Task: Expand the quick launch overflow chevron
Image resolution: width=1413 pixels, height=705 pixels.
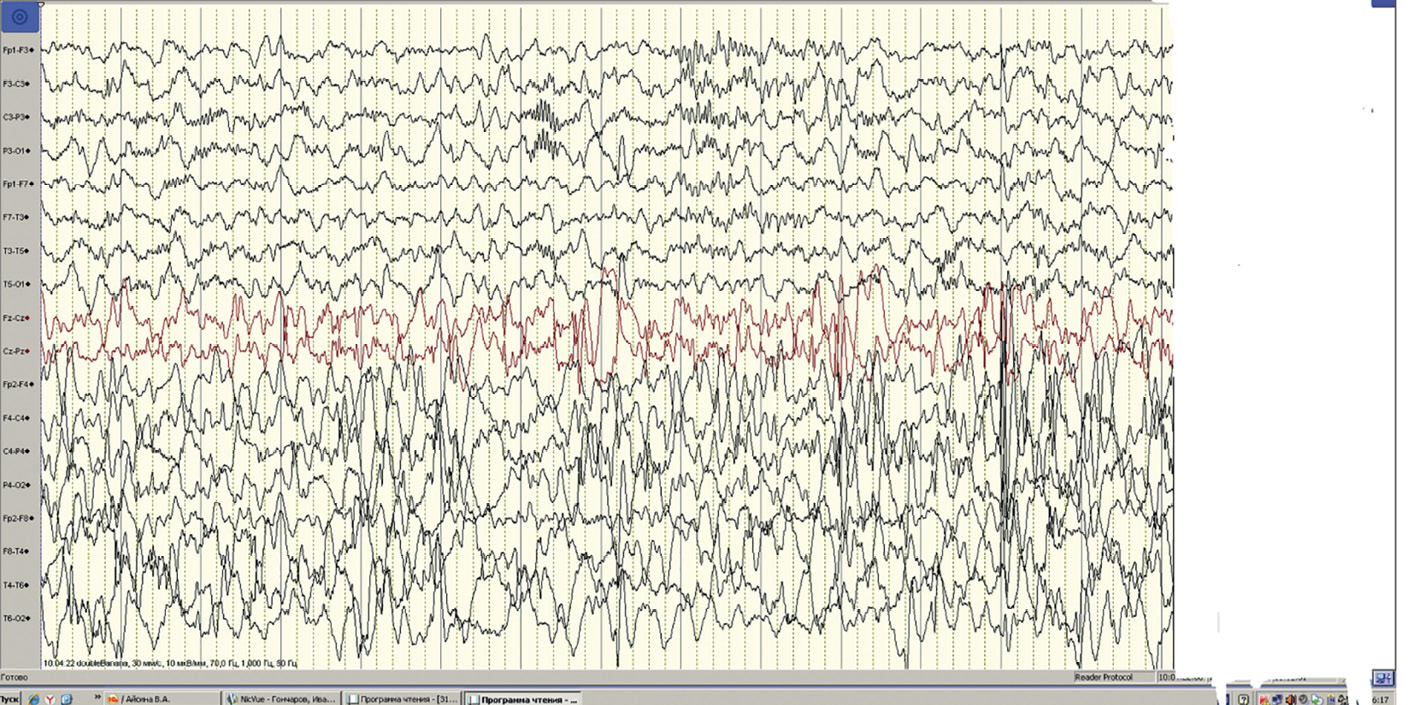Action: coord(98,697)
